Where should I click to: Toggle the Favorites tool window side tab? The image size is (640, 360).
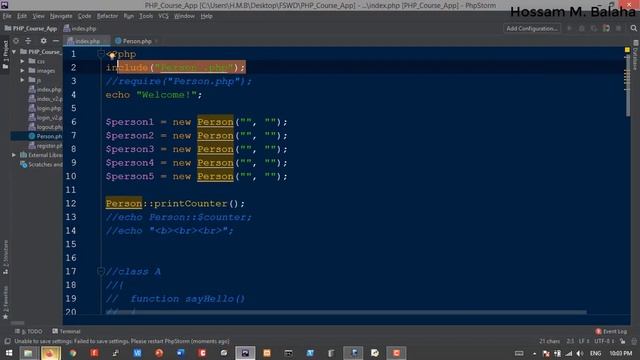pyautogui.click(x=5, y=302)
